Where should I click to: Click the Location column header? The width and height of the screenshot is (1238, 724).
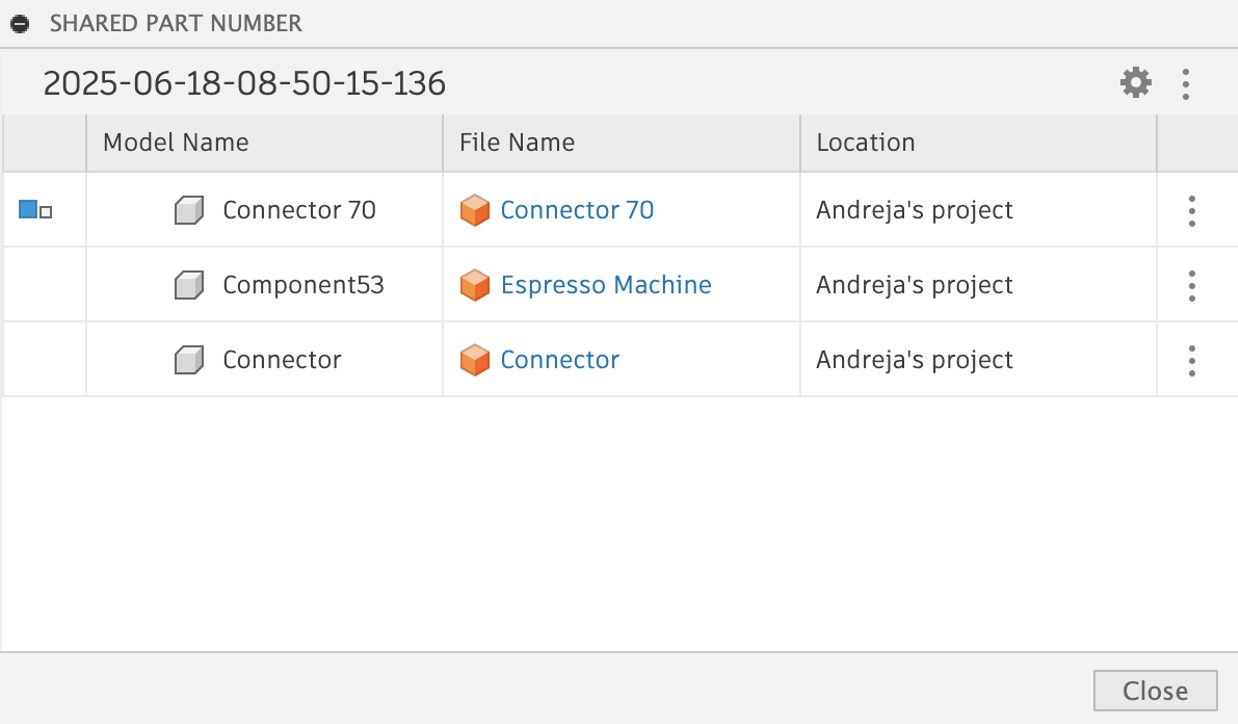(x=865, y=143)
